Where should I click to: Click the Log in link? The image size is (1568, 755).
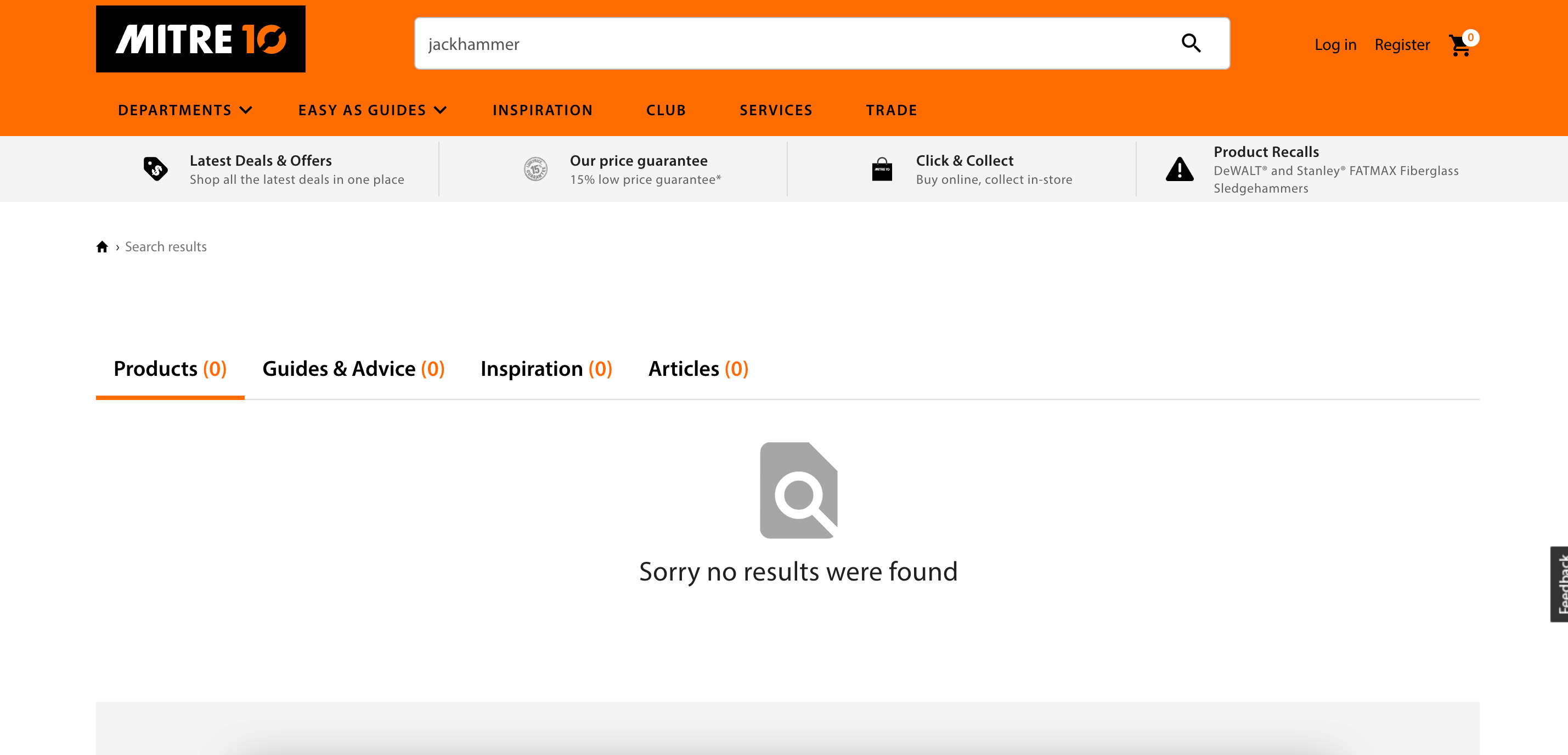coord(1335,44)
